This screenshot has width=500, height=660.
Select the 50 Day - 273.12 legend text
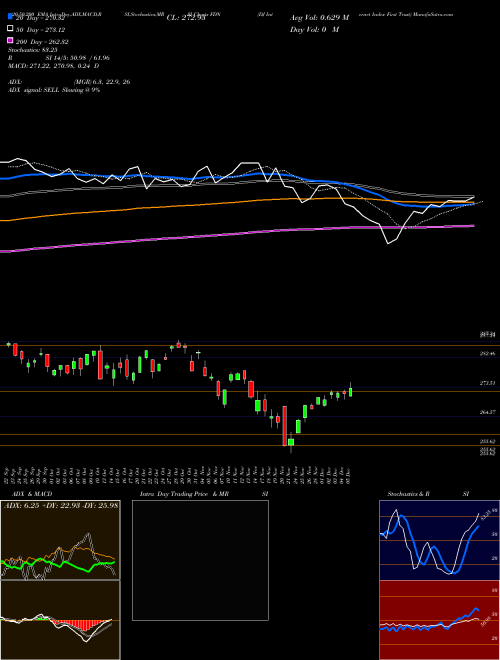click(x=40, y=29)
